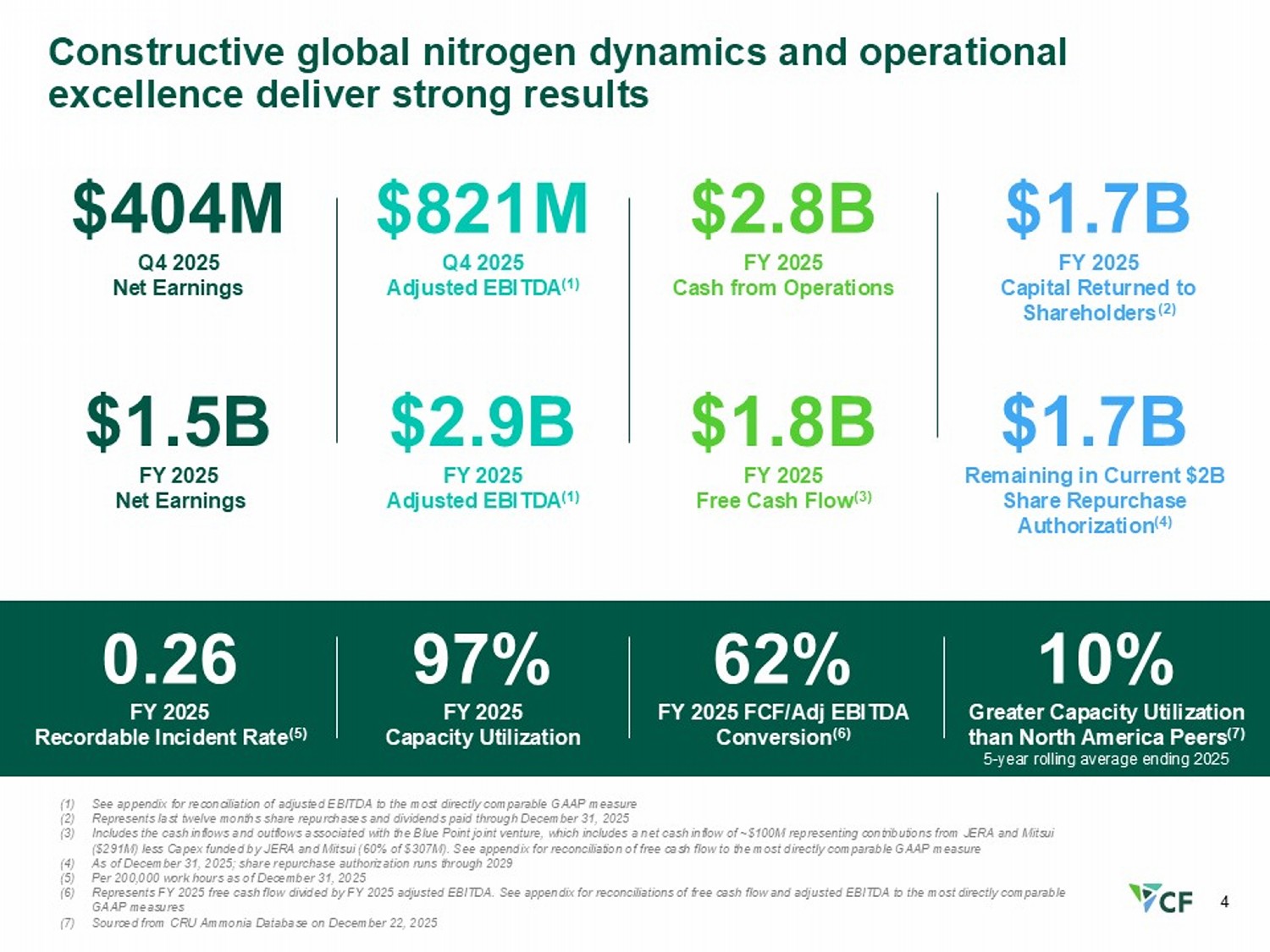Viewport: 1270px width, 952px height.
Task: Select the $1.5B FY 2025 net earnings figure
Action: coord(178,421)
